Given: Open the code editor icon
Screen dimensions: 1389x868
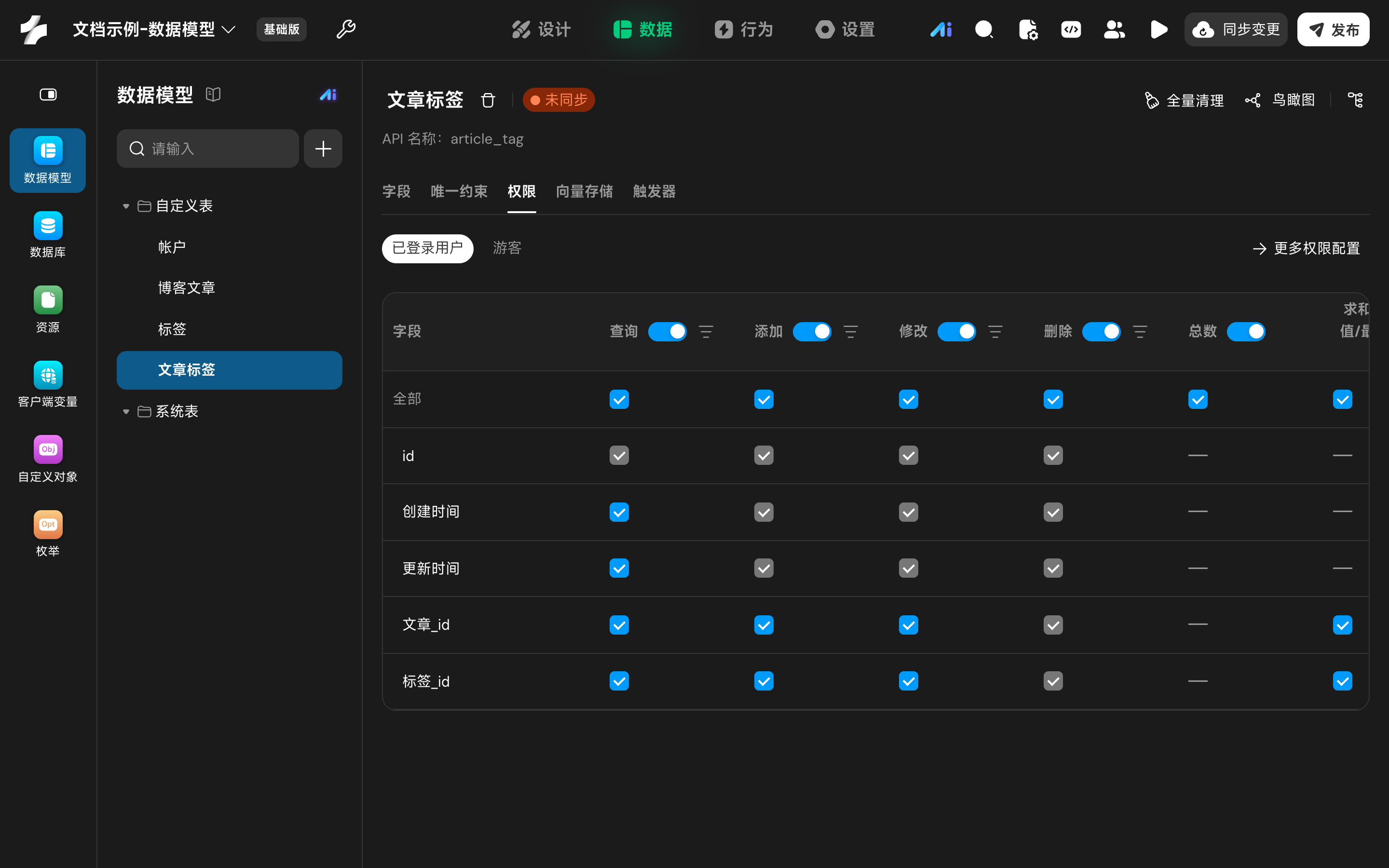Looking at the screenshot, I should pyautogui.click(x=1071, y=29).
